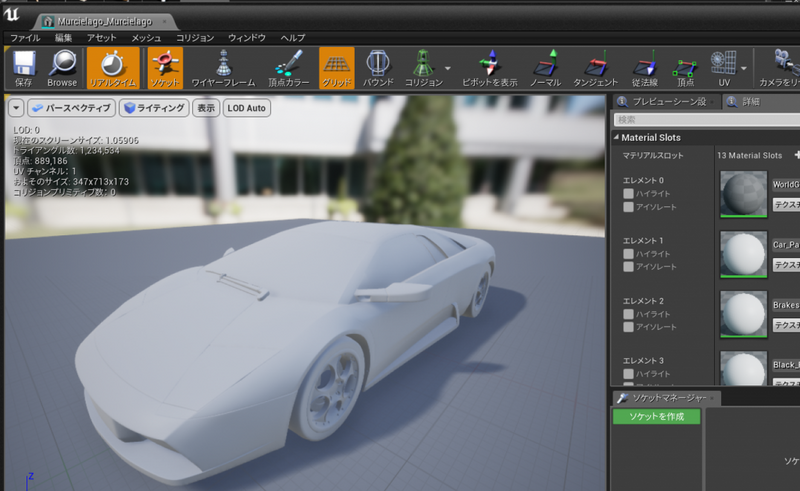The height and width of the screenshot is (491, 800).
Task: Click Element 3 Black material thumbnail
Action: tap(743, 369)
